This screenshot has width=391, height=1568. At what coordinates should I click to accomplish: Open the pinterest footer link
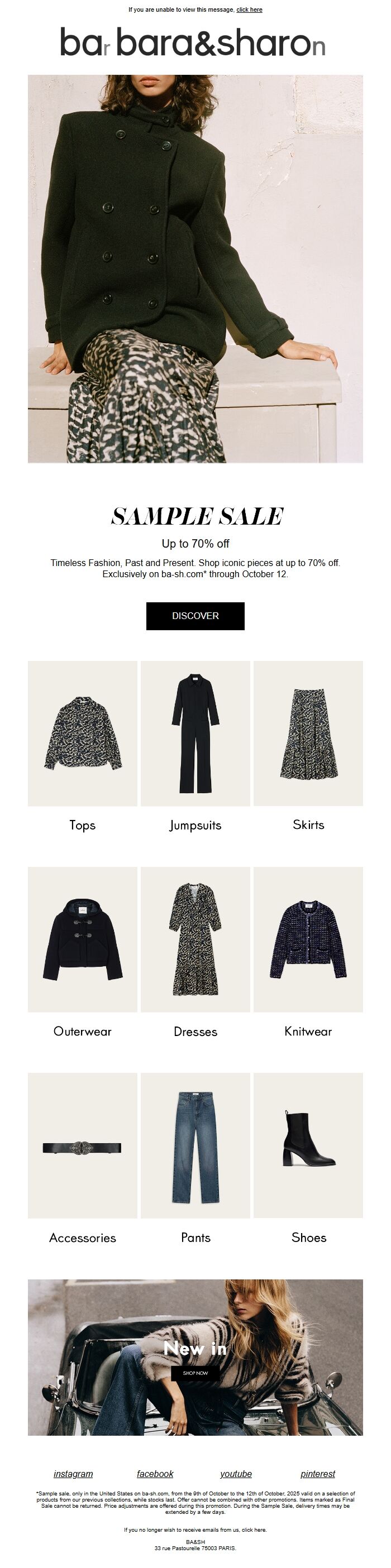(x=318, y=1474)
